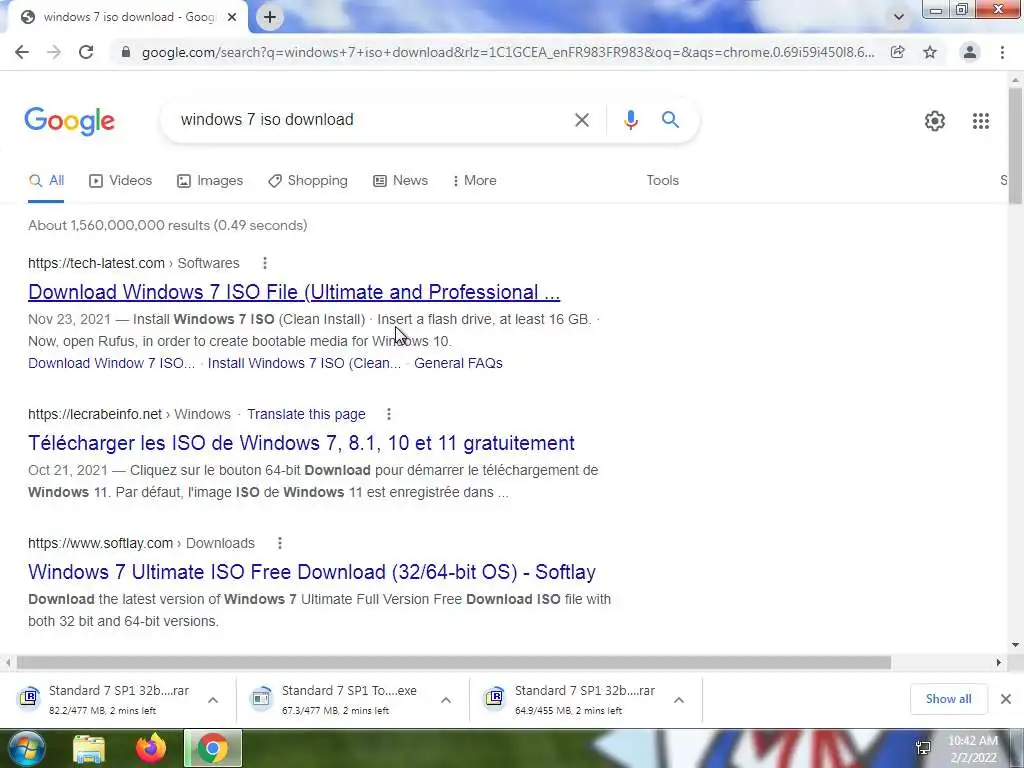Image resolution: width=1024 pixels, height=768 pixels.
Task: Switch to Shopping results tab
Action: click(x=308, y=181)
